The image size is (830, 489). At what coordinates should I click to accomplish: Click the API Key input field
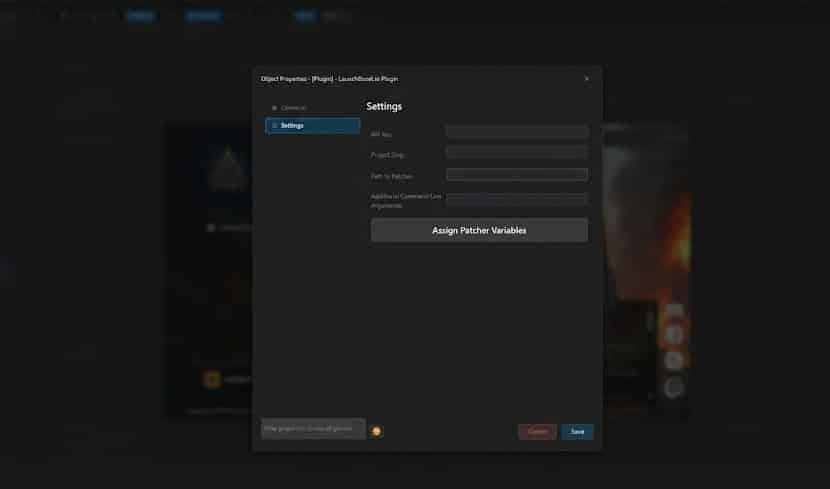click(517, 132)
